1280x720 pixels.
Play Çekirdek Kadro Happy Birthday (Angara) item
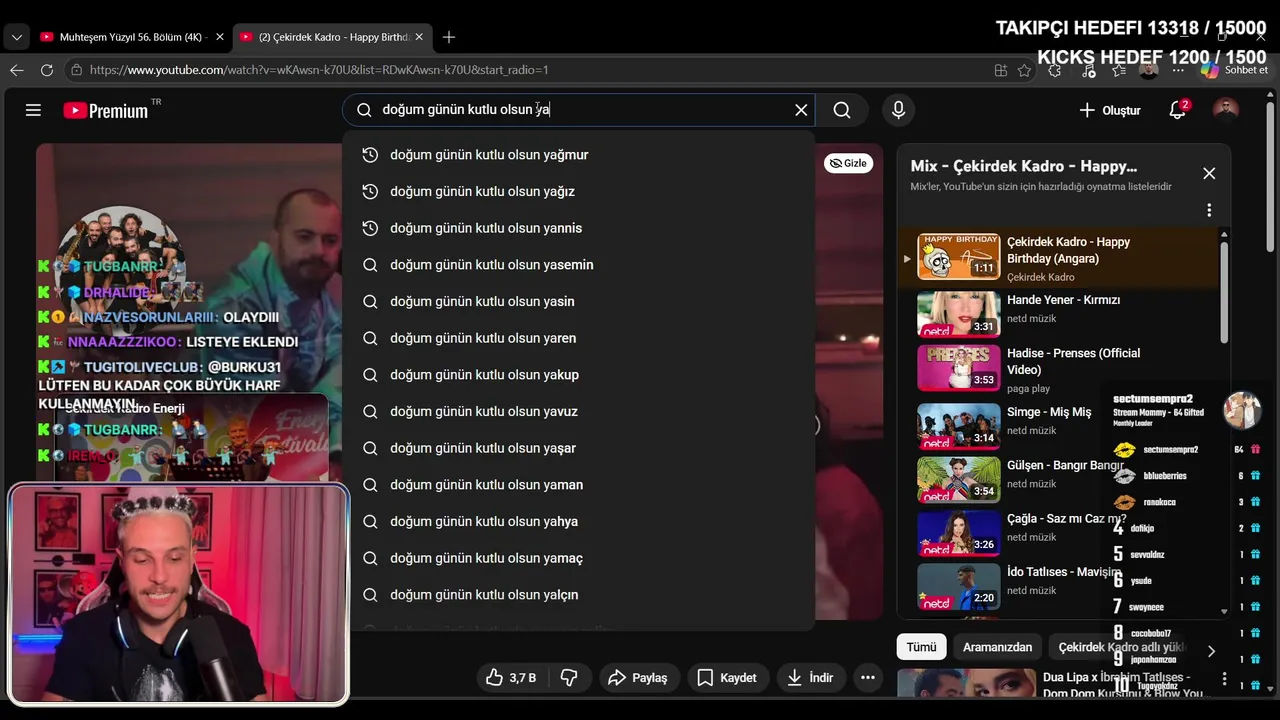pos(1058,258)
